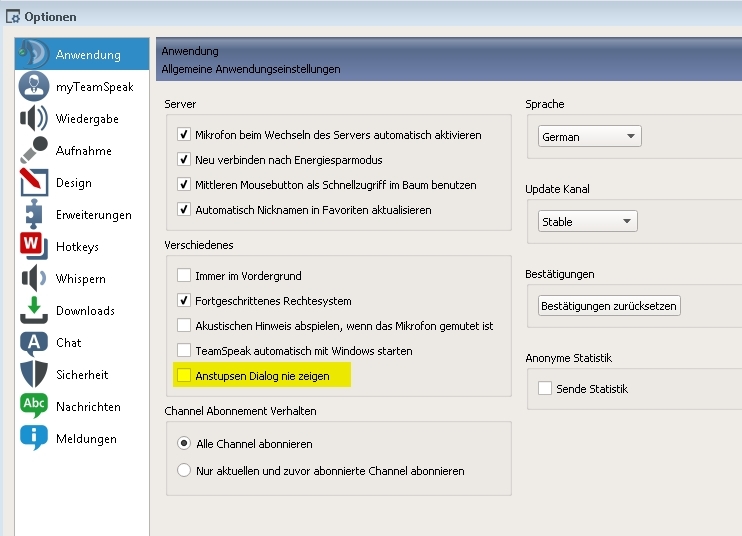Open the Downloads arrow icon

click(x=34, y=310)
